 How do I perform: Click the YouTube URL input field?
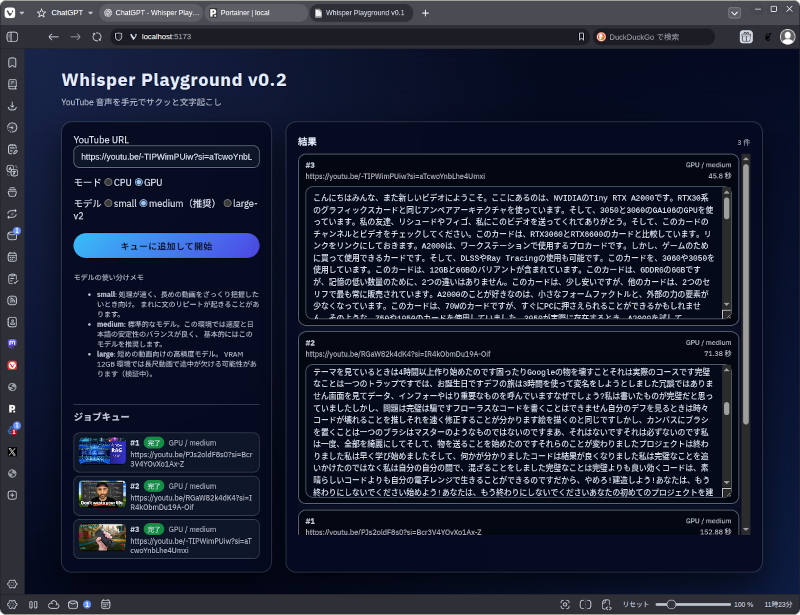point(166,157)
